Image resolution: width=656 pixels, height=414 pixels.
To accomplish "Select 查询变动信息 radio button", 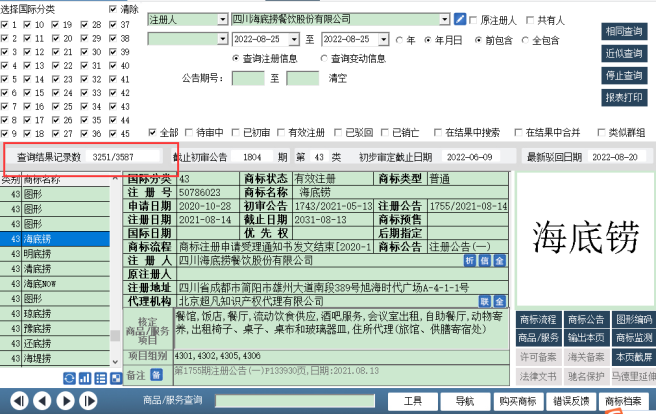I will tap(324, 59).
